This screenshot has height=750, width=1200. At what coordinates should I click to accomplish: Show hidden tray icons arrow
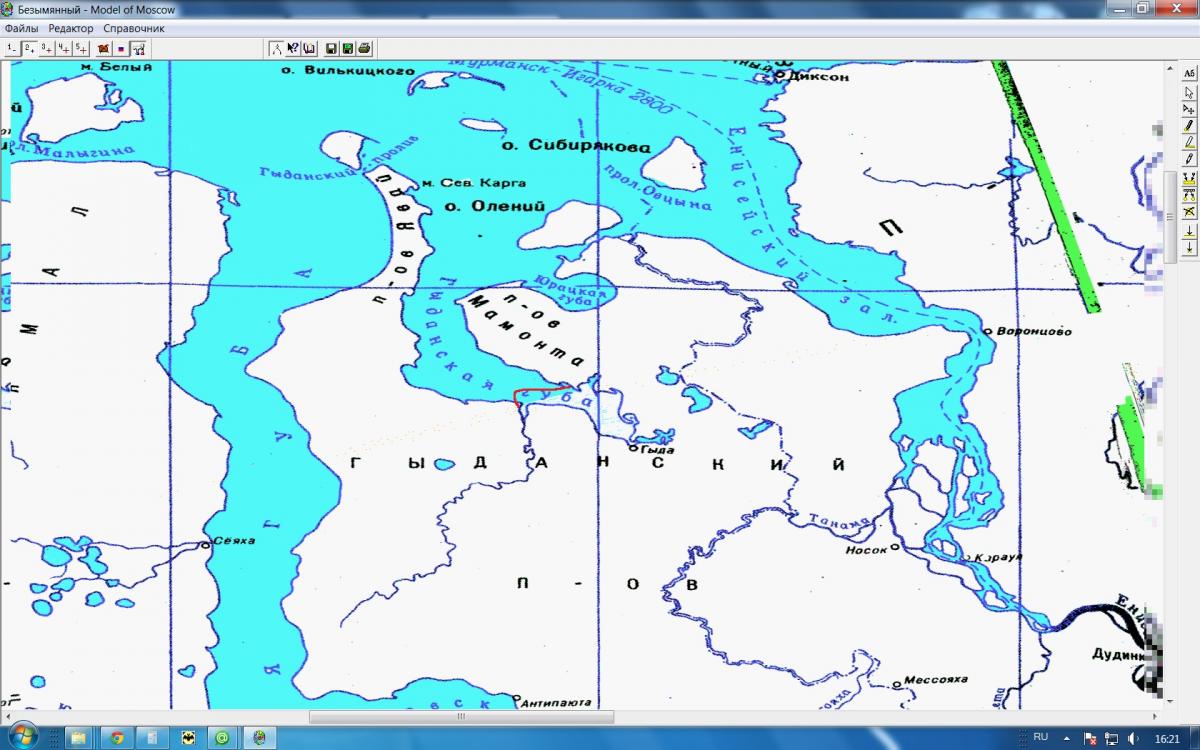(x=1066, y=738)
